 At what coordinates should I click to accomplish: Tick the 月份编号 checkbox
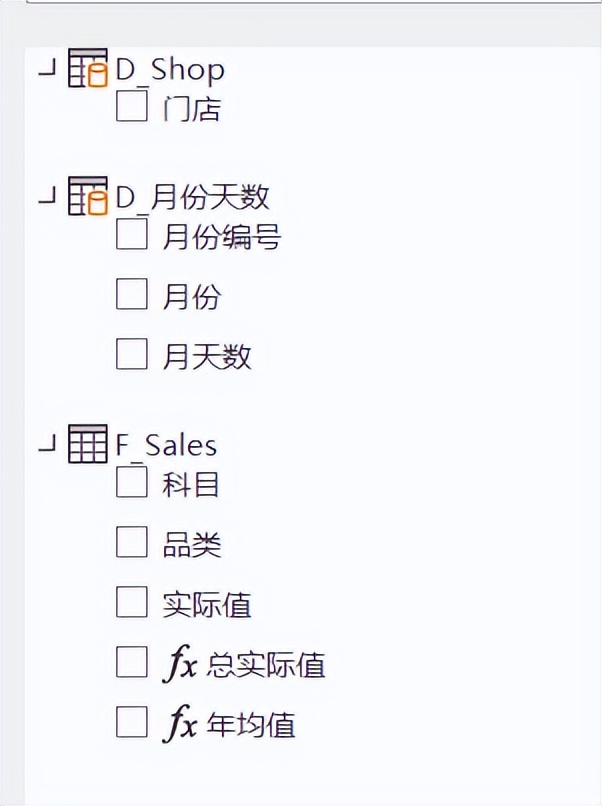[x=132, y=234]
